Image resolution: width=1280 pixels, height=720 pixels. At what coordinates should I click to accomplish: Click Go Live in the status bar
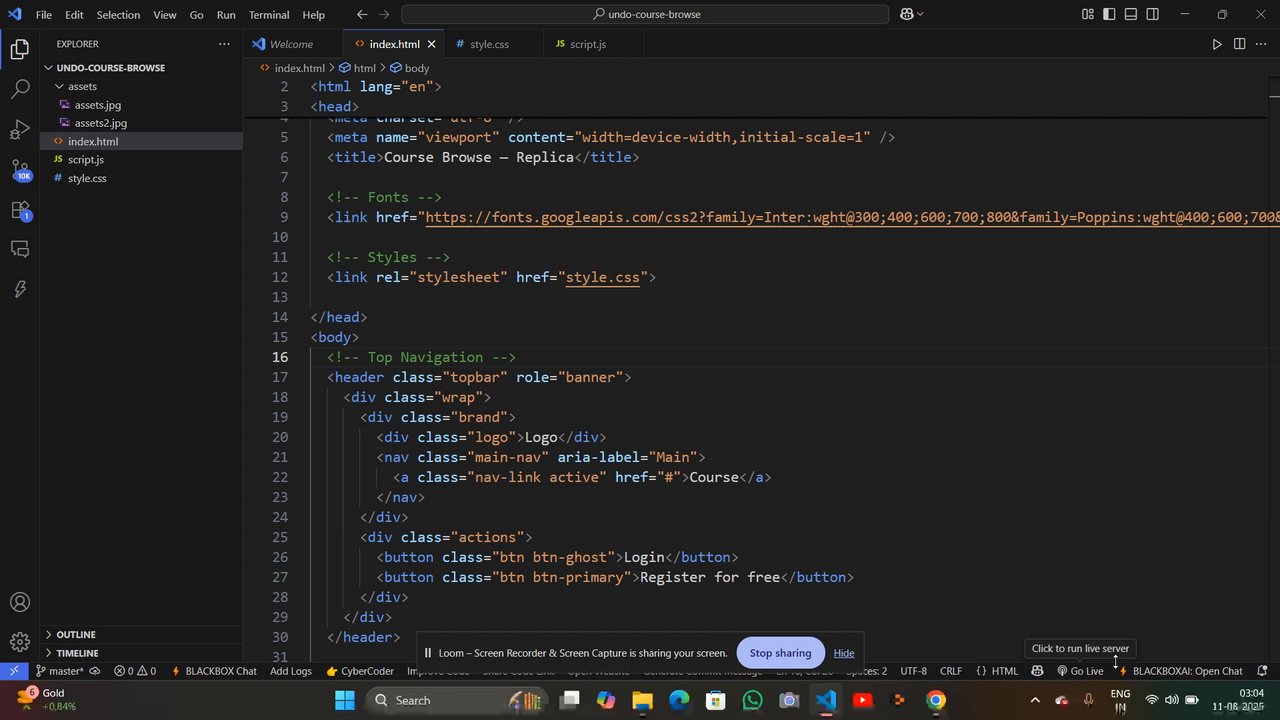[x=1080, y=671]
